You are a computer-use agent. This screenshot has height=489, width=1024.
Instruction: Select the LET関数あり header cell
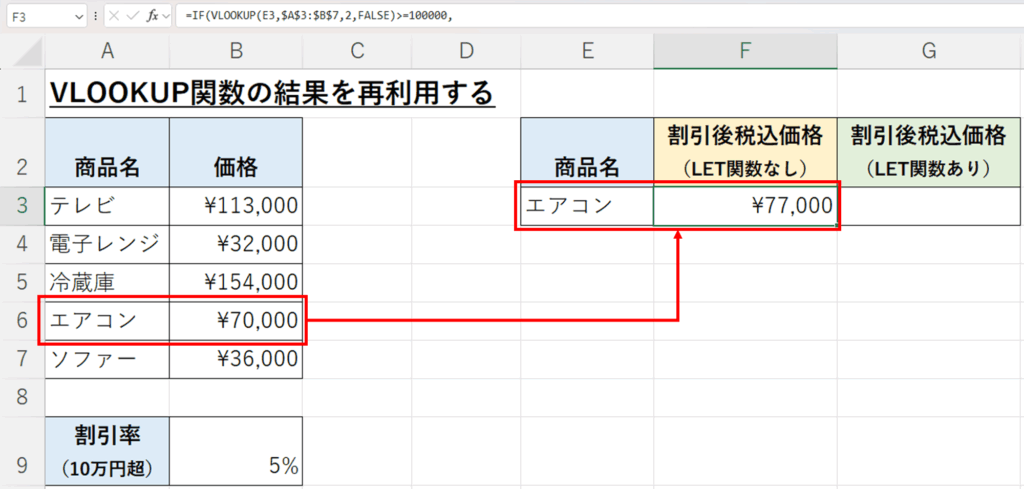tap(929, 151)
